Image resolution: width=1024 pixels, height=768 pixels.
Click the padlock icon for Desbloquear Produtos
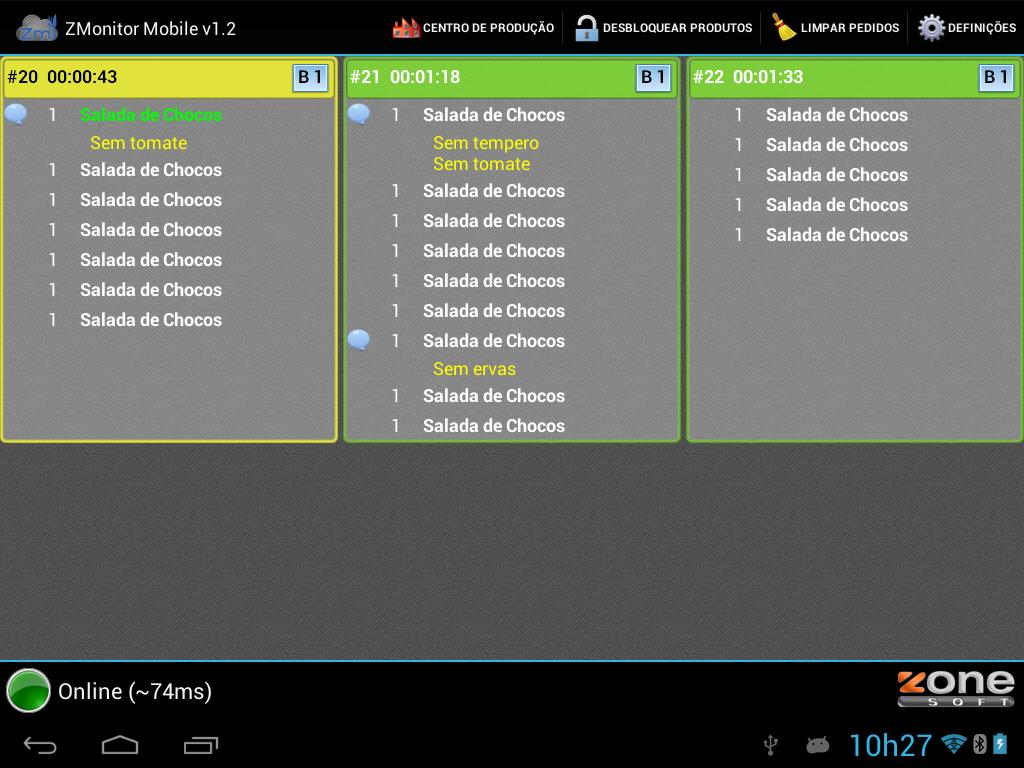click(x=585, y=27)
